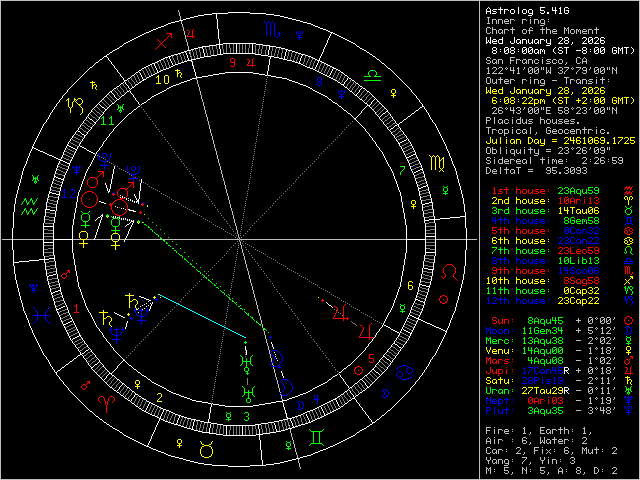Click the blue Gemini glyph on the wheel
This screenshot has width=640, height=480.
click(315, 436)
